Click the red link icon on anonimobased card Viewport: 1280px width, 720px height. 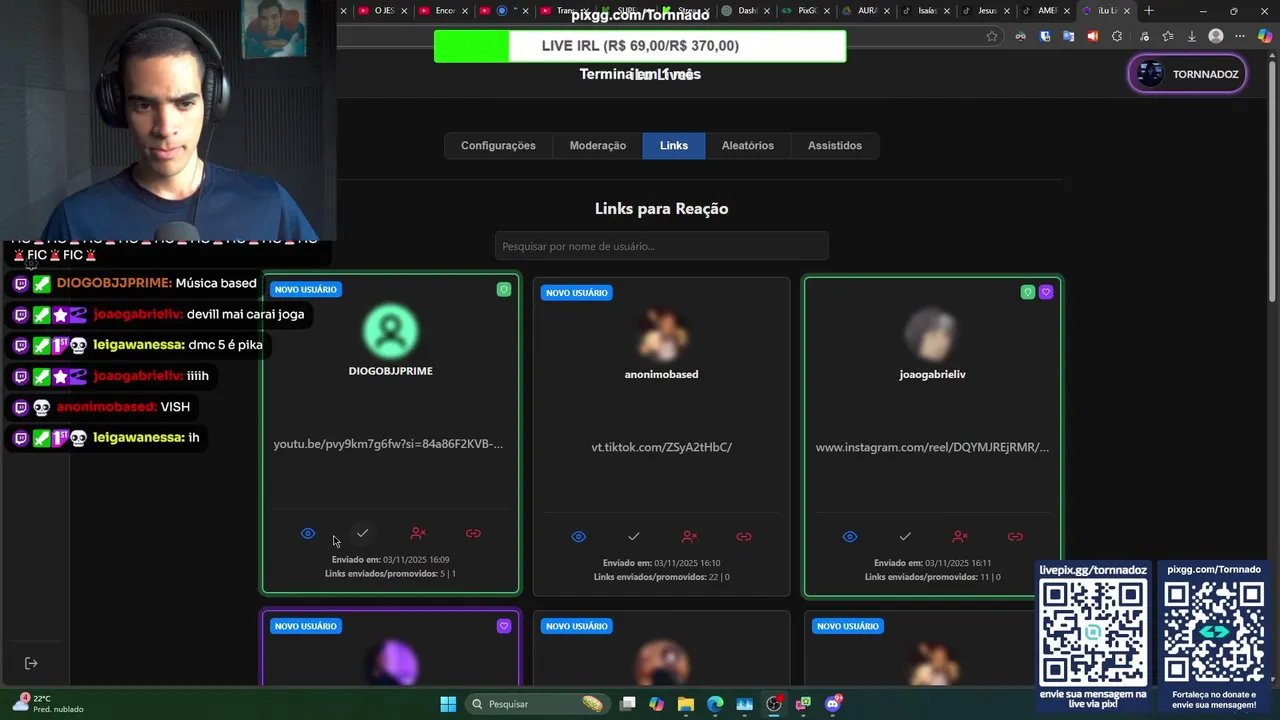(744, 537)
